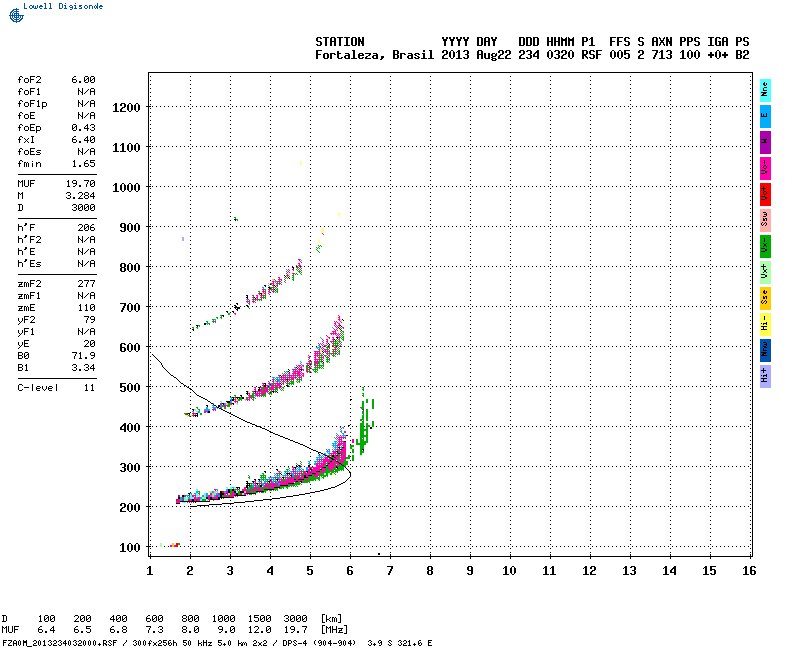800x650 pixels.
Task: Click the foEp value 0.43
Action: (x=83, y=128)
